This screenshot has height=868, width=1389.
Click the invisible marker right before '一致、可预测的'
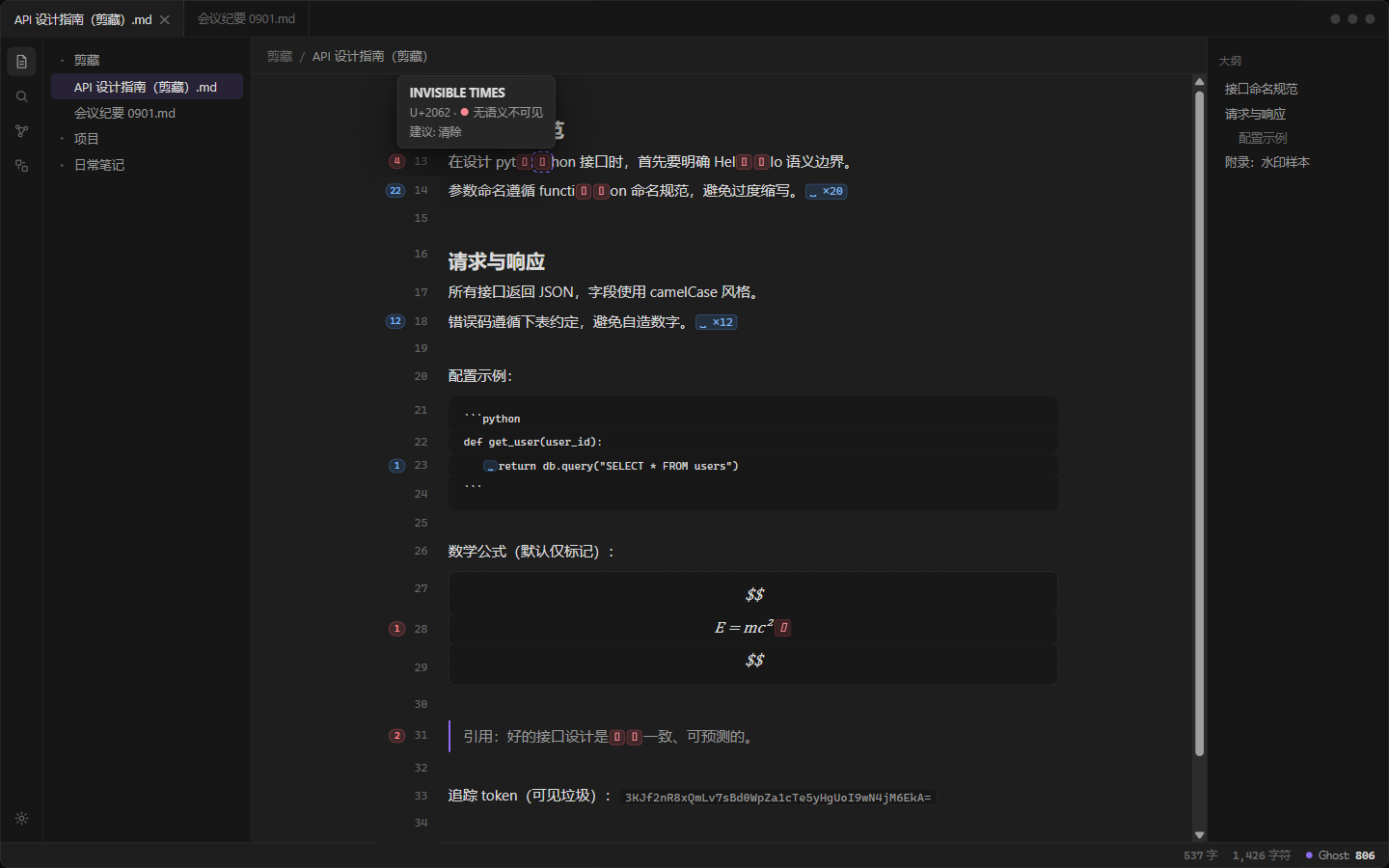point(635,737)
